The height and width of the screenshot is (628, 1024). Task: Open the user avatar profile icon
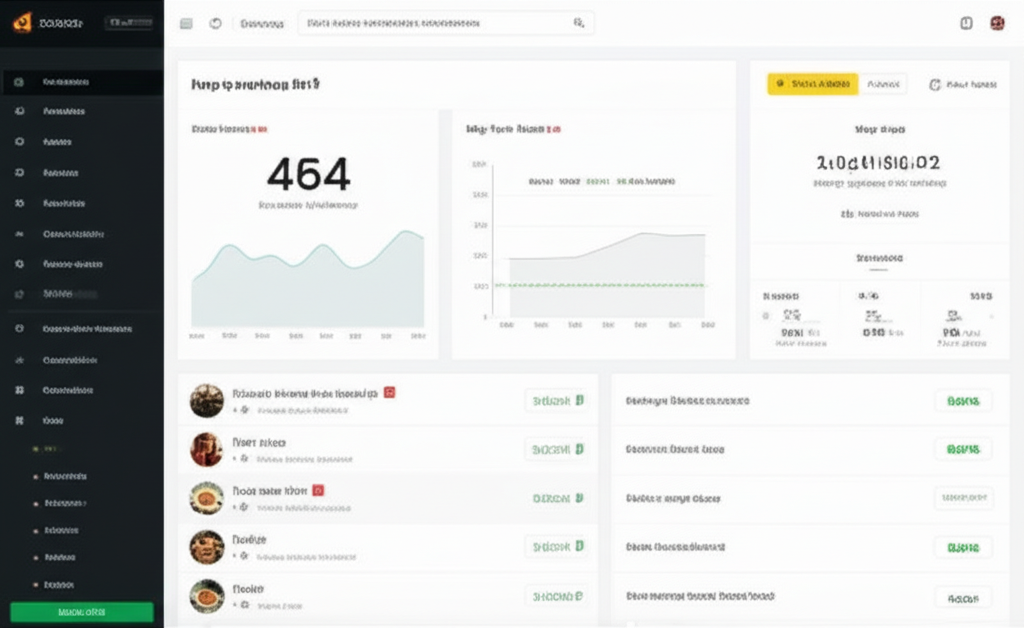[x=997, y=23]
